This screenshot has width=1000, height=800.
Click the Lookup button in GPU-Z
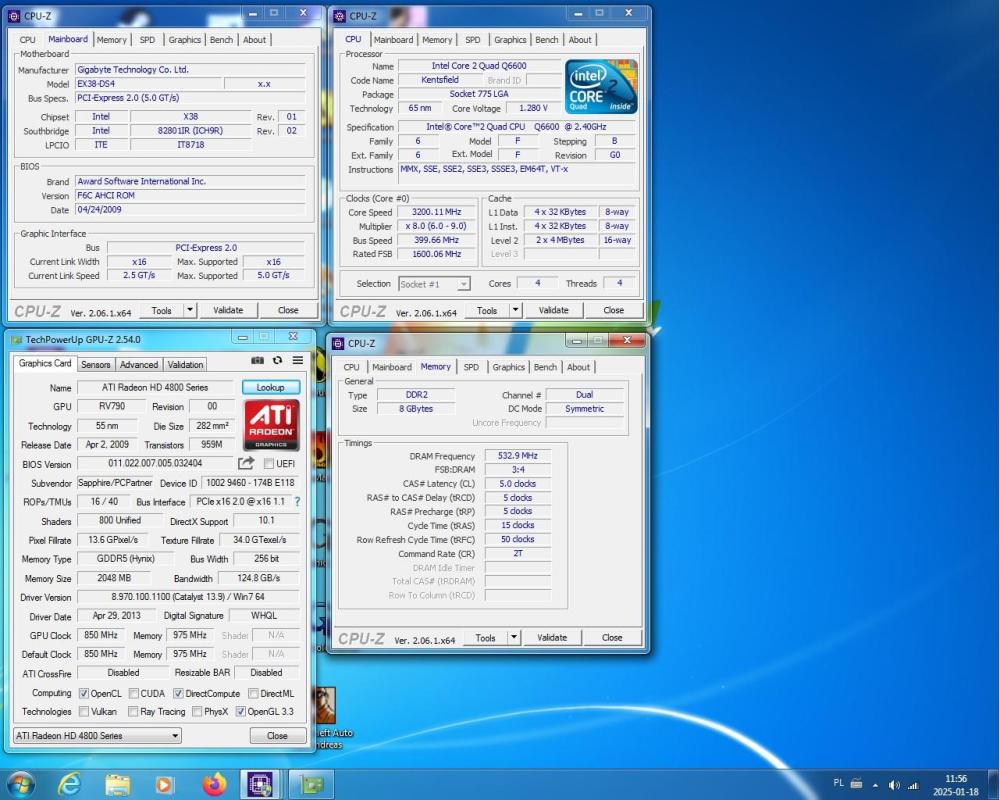[x=270, y=387]
